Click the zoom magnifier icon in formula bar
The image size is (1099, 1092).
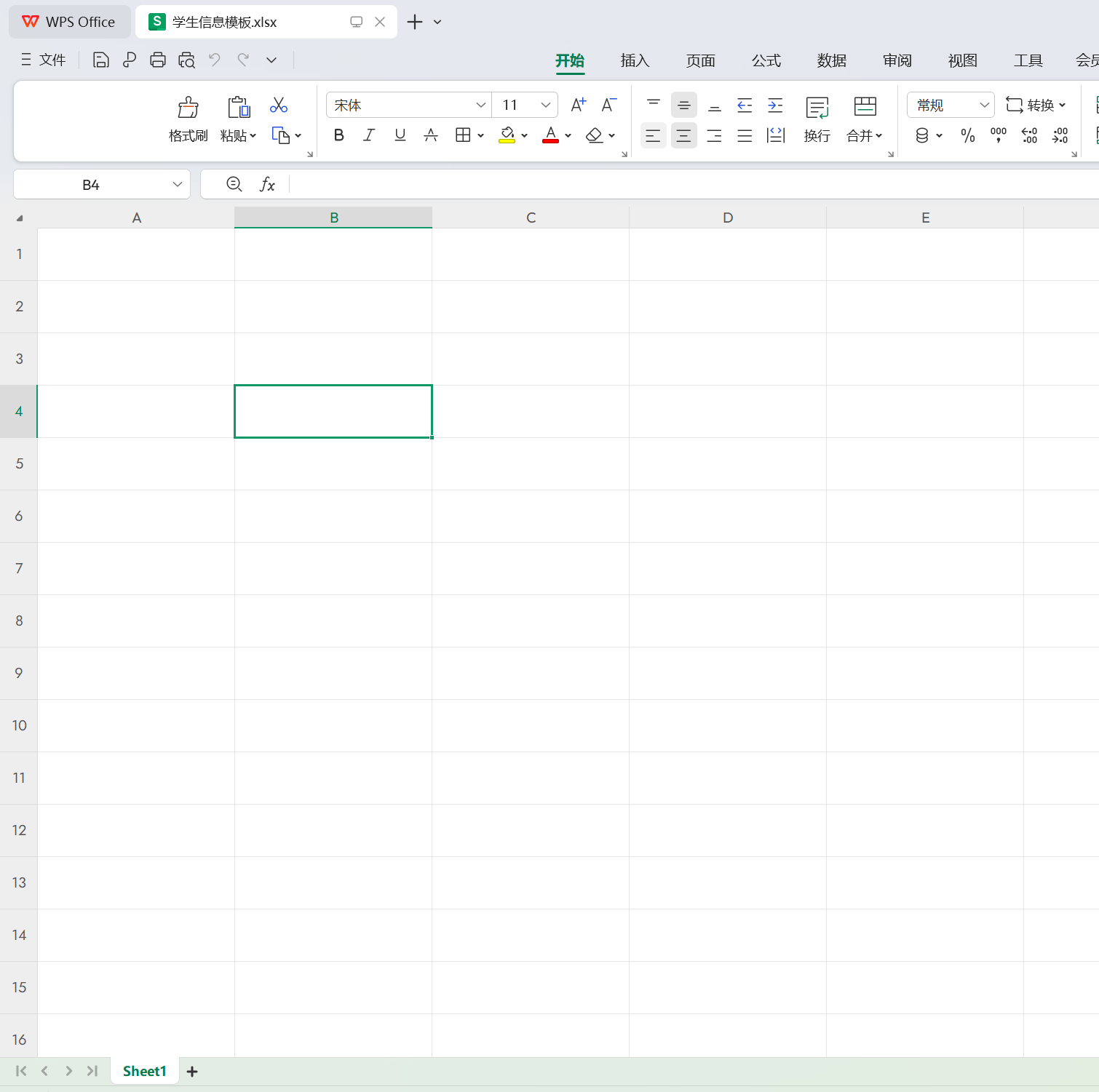[234, 184]
